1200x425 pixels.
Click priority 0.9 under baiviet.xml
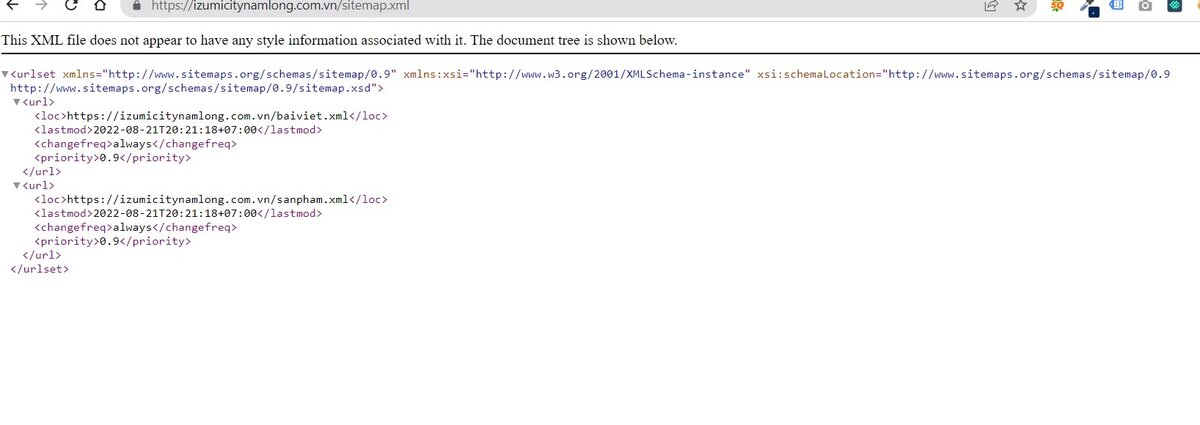[108, 158]
